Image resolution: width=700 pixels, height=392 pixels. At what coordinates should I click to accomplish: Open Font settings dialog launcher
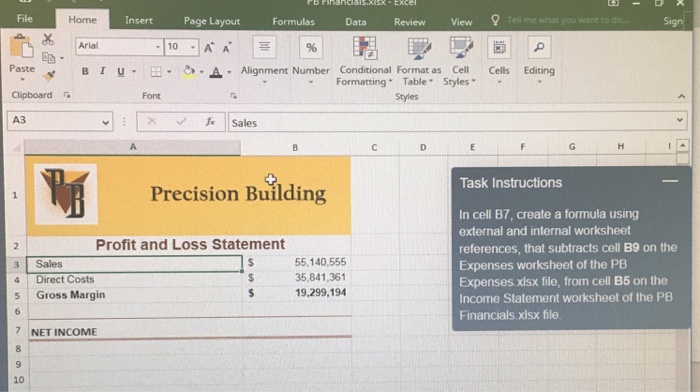tap(233, 96)
